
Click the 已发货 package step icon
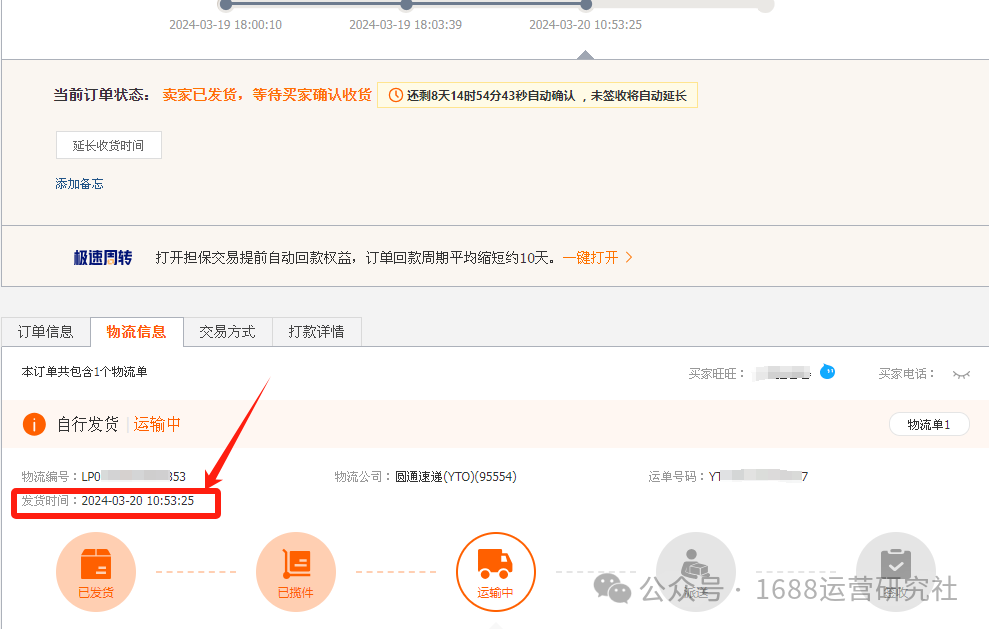tap(96, 572)
